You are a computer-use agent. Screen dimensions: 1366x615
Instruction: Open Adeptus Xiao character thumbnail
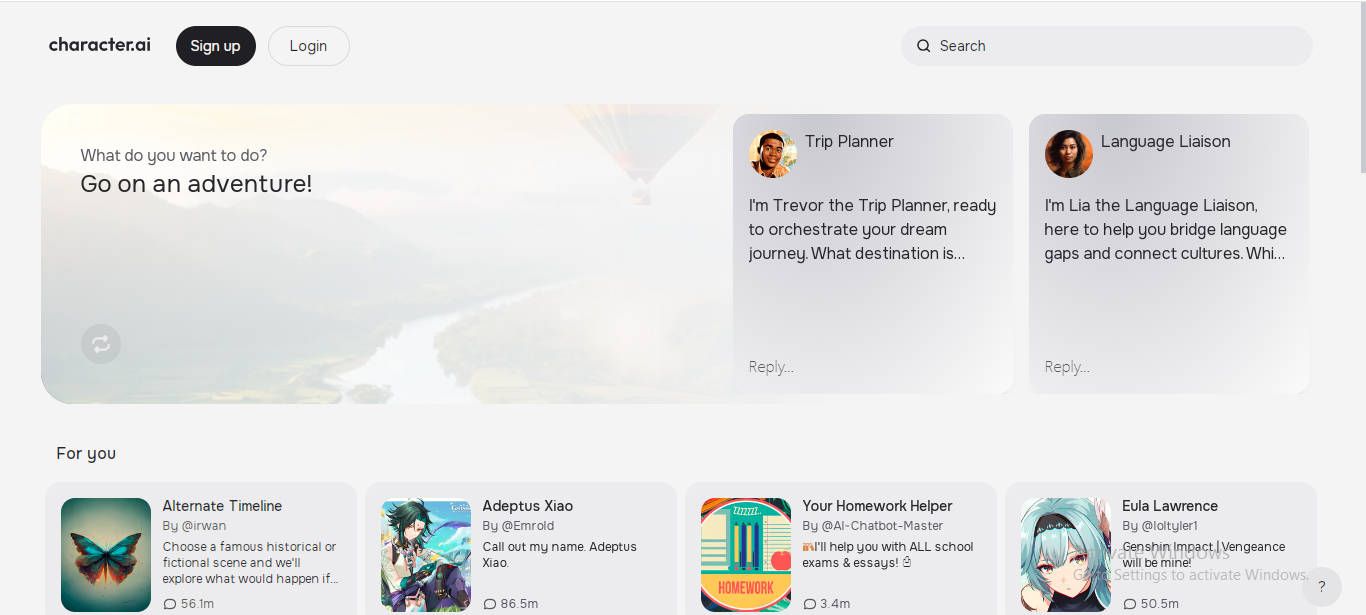[426, 555]
